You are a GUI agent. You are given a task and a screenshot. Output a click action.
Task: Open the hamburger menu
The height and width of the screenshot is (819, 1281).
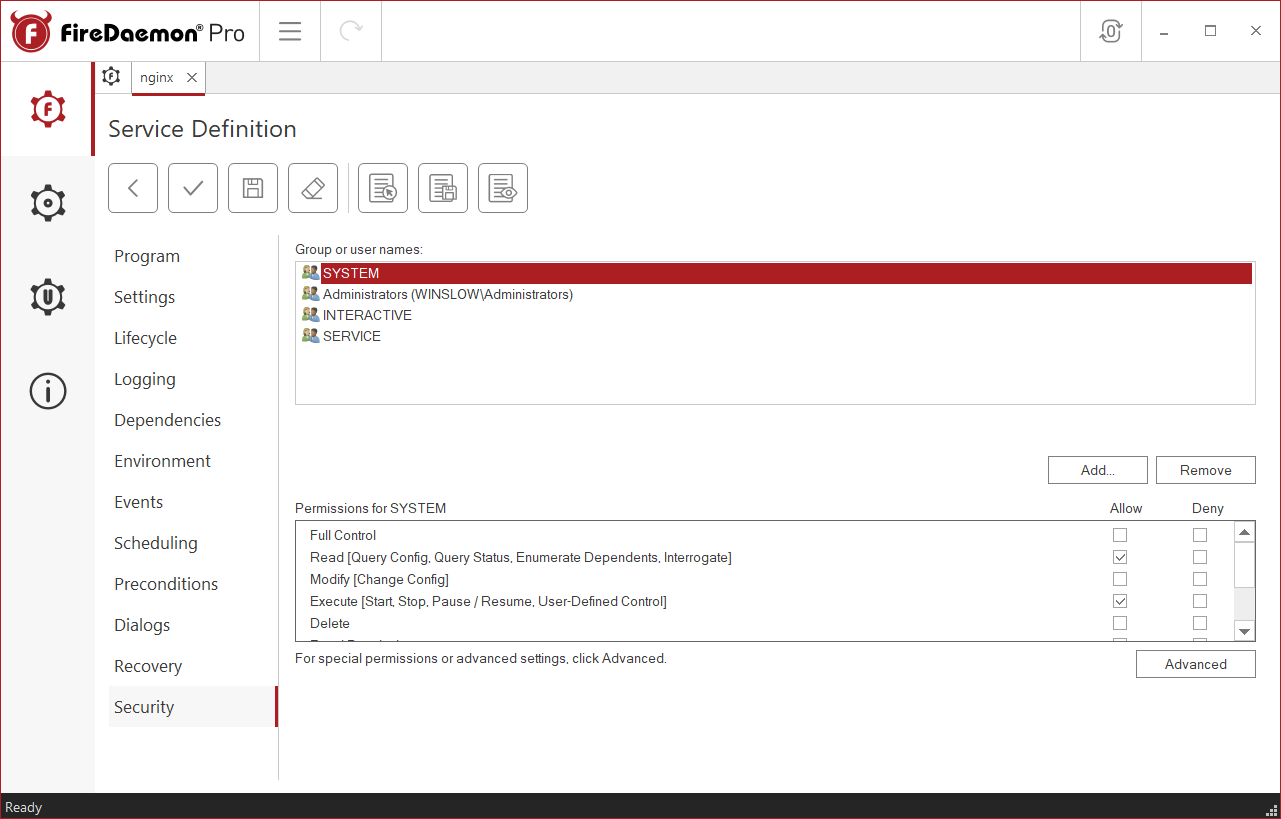pos(290,31)
